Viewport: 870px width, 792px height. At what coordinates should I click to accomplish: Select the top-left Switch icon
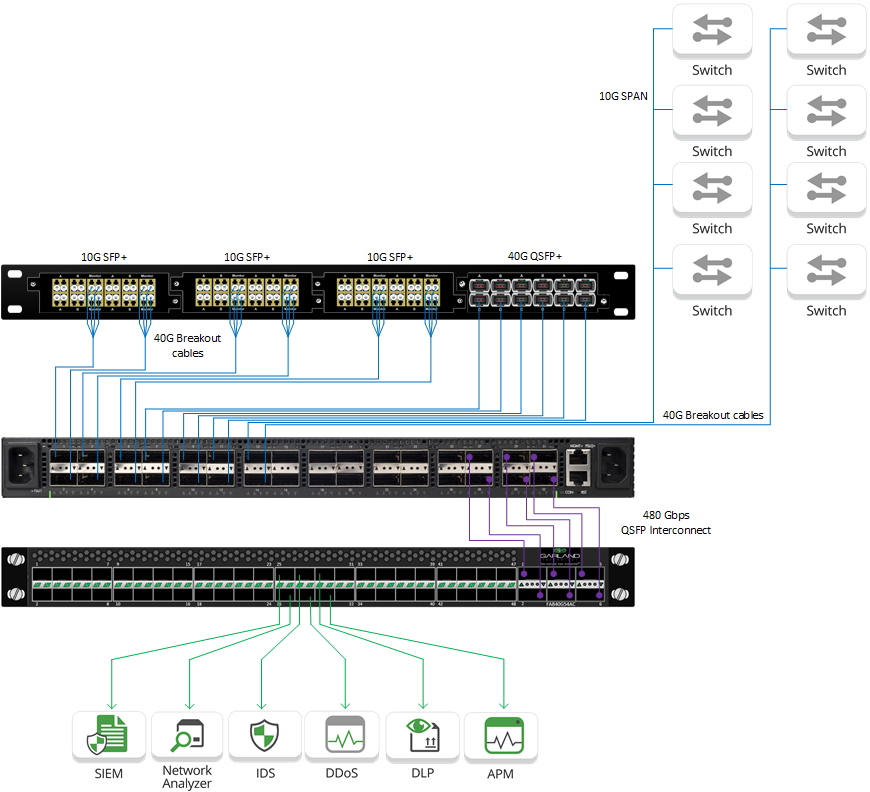click(711, 32)
